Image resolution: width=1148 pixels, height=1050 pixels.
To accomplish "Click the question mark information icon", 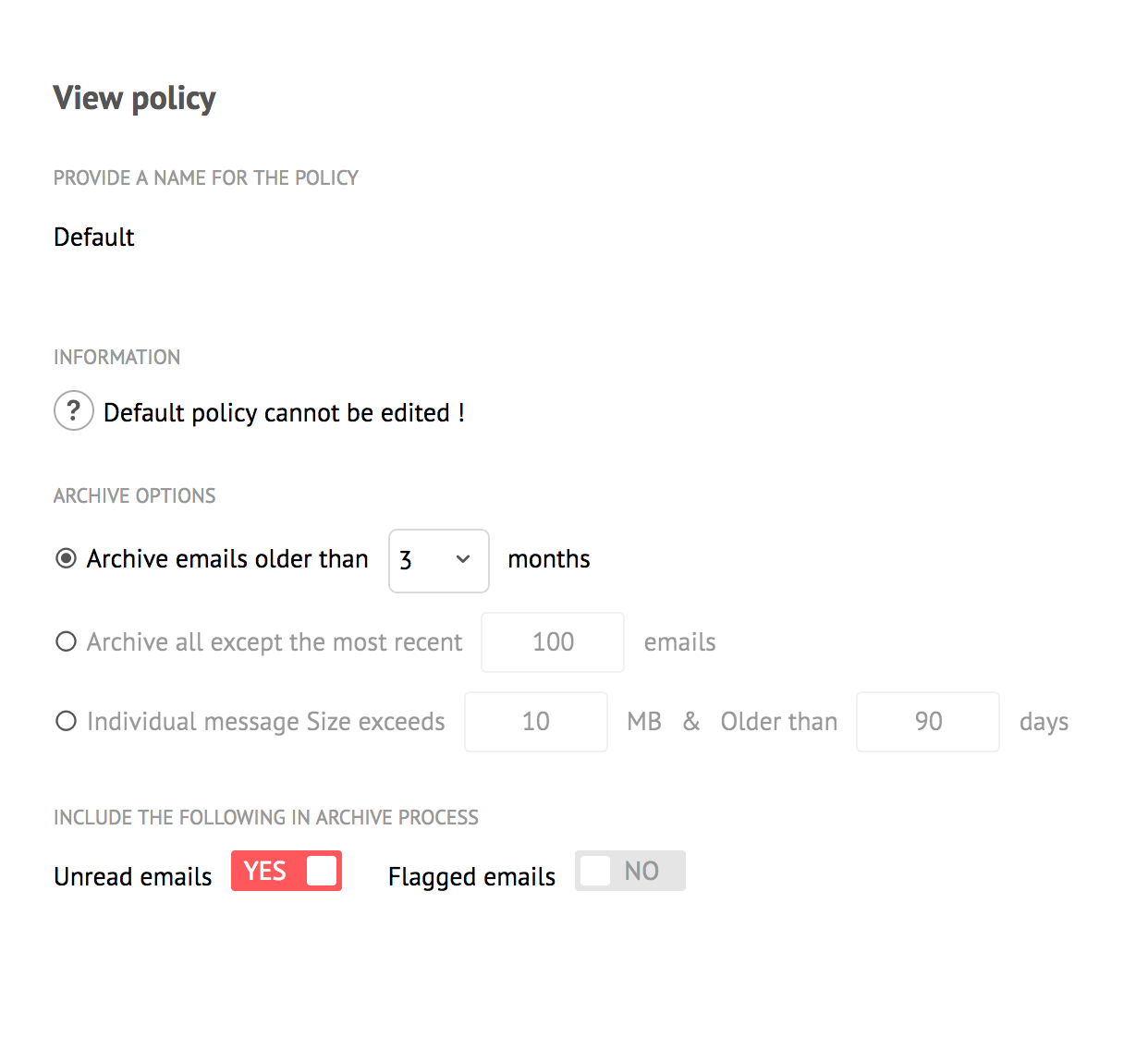I will click(74, 410).
